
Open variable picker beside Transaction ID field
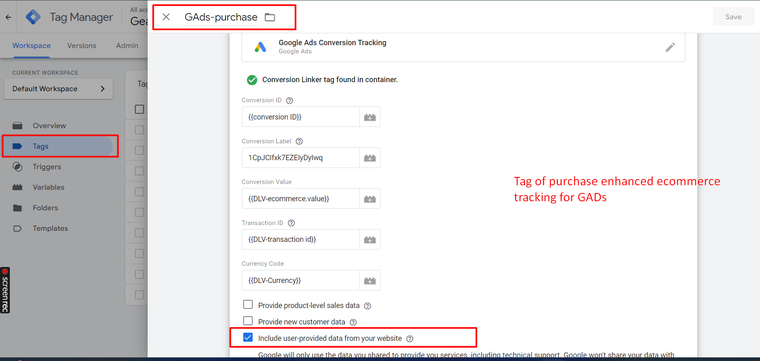click(370, 239)
